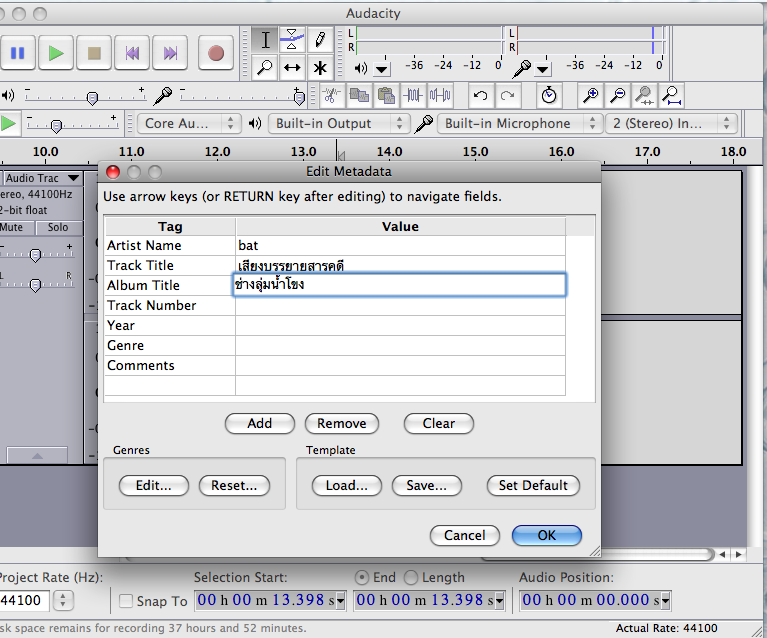Image resolution: width=767 pixels, height=638 pixels.
Task: Open the Built-in Output device dropdown
Action: pyautogui.click(x=338, y=123)
